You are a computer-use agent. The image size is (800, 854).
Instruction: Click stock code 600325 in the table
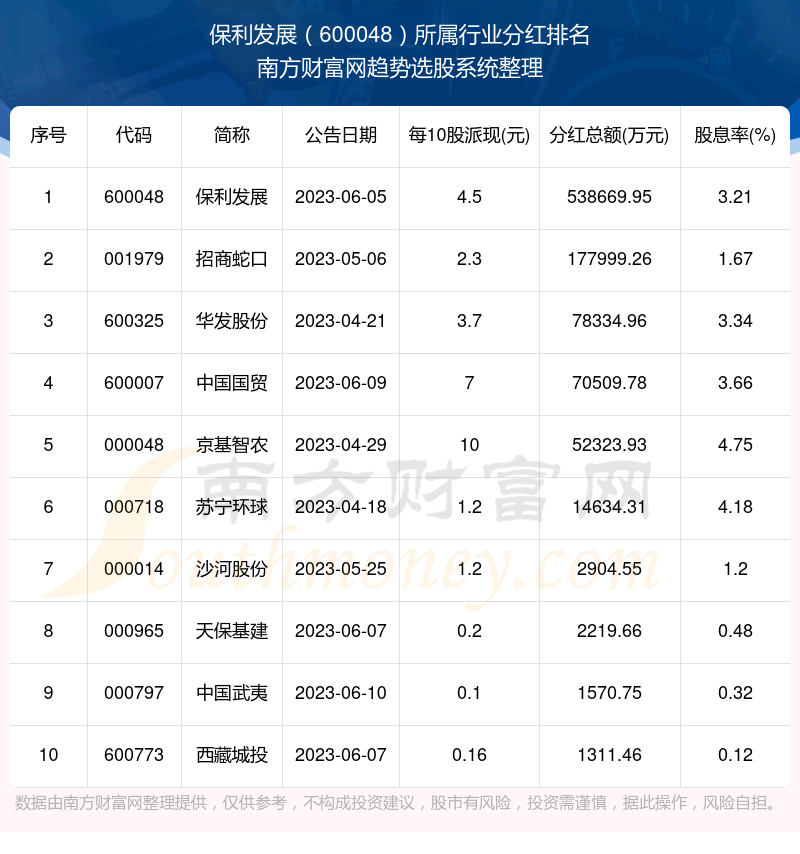point(134,321)
